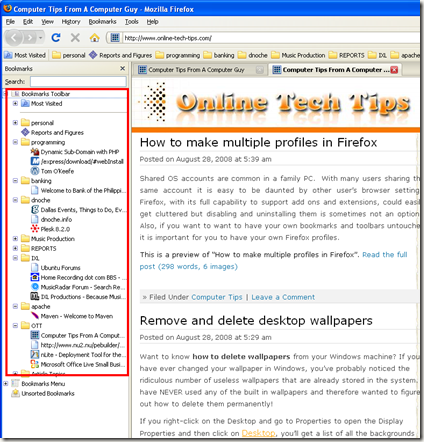Click 'Leave a Comment' link
The image size is (424, 442).
[283, 297]
